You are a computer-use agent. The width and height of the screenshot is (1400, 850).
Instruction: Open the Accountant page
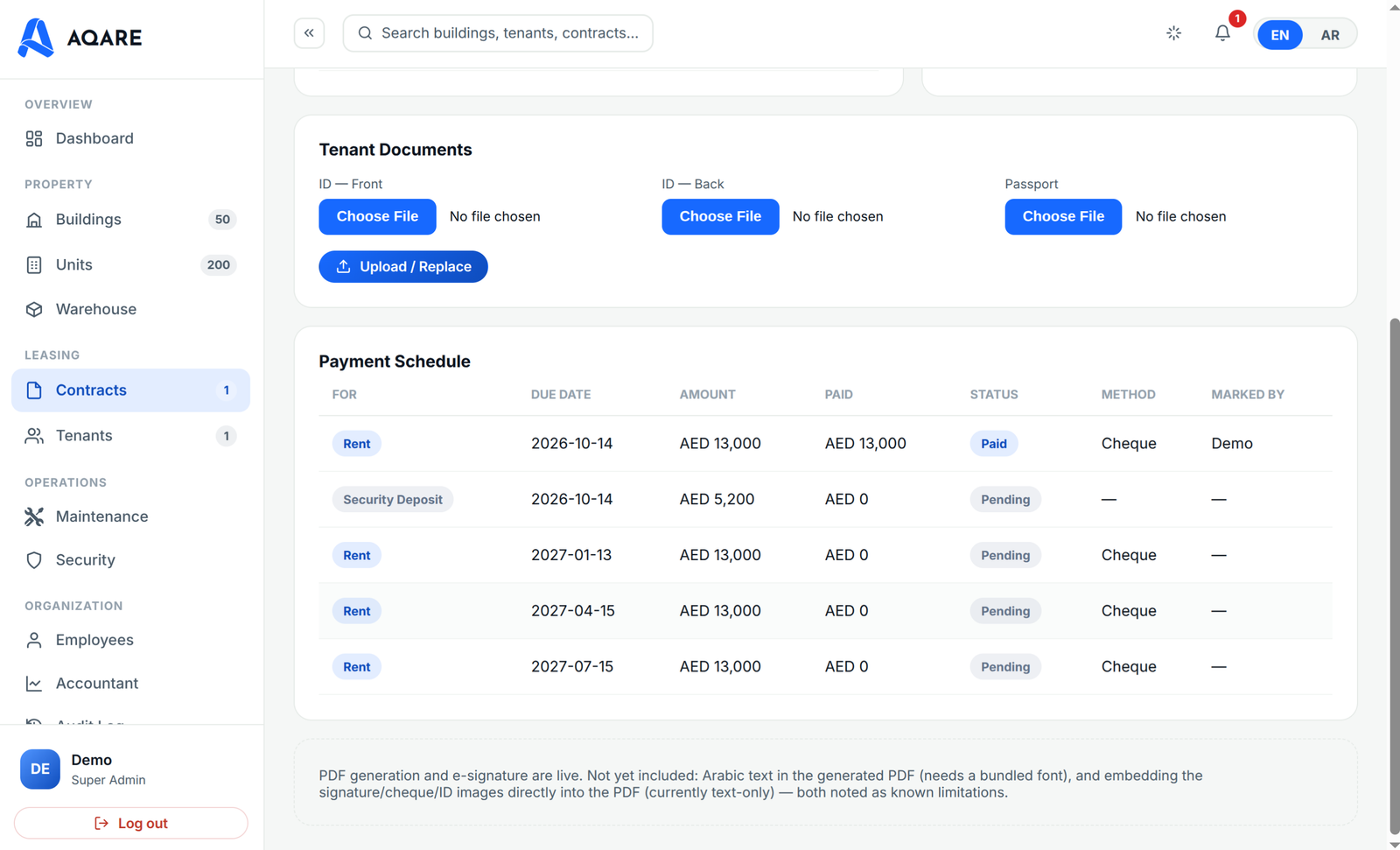coord(131,684)
